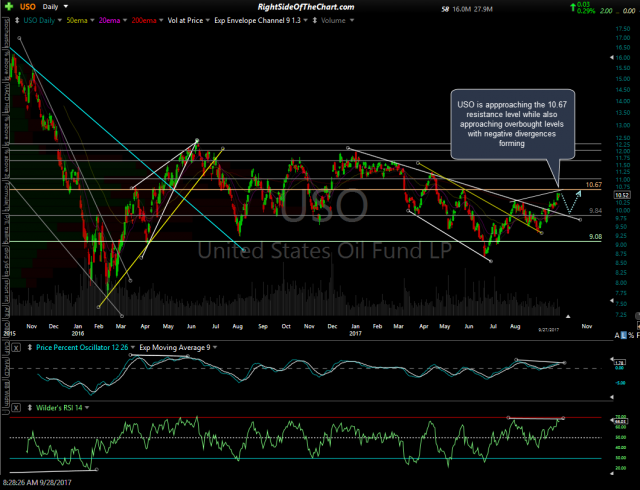Open the USO Daily legend dropdown

point(60,20)
